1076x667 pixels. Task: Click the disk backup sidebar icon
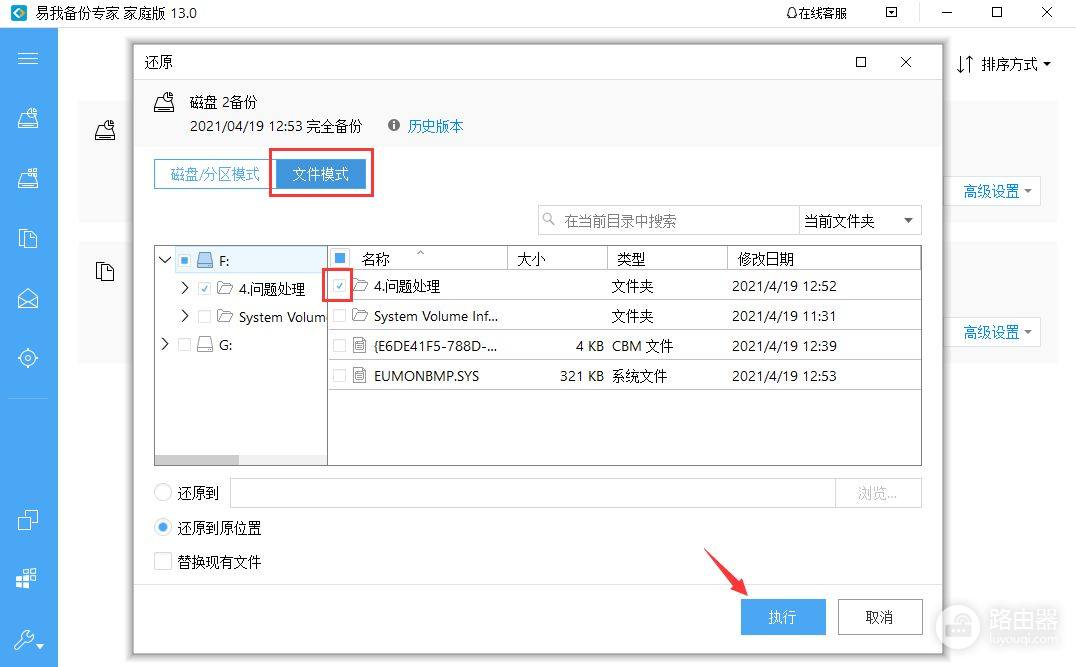click(x=28, y=118)
